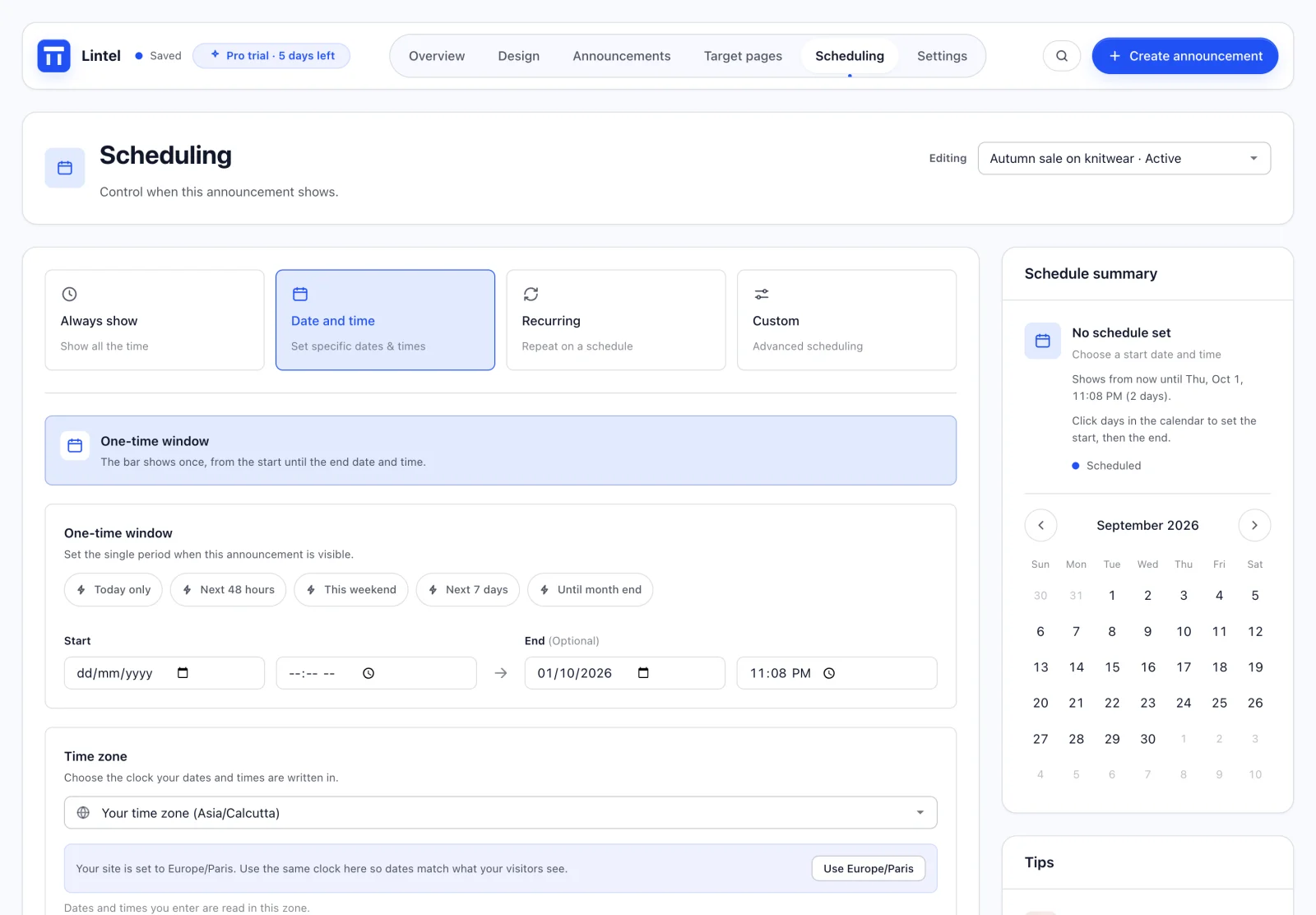This screenshot has width=1316, height=915.
Task: Select September 1 in the calendar
Action: [x=1112, y=596]
